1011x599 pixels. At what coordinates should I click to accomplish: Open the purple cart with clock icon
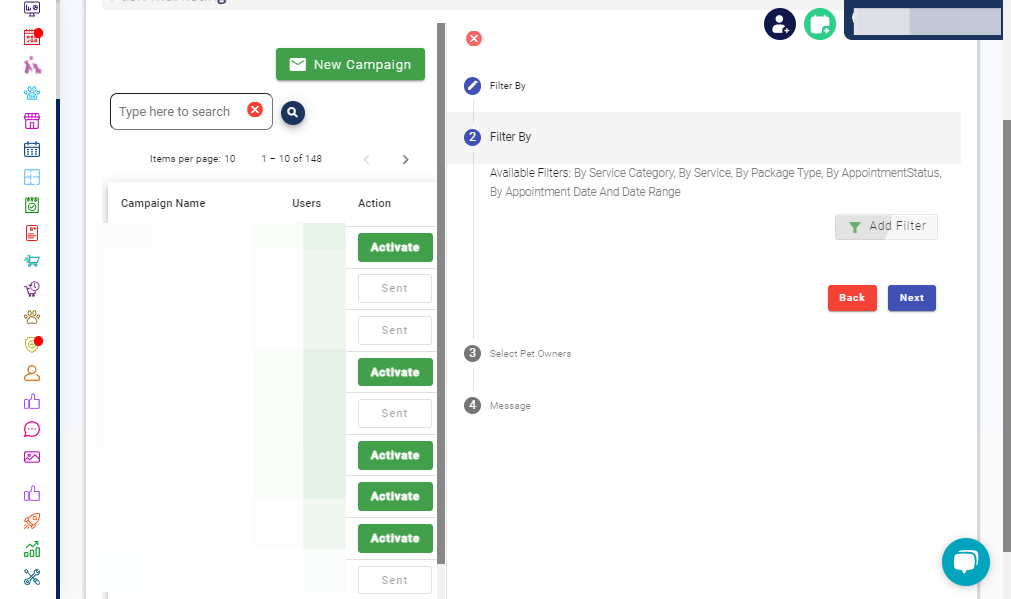32,288
